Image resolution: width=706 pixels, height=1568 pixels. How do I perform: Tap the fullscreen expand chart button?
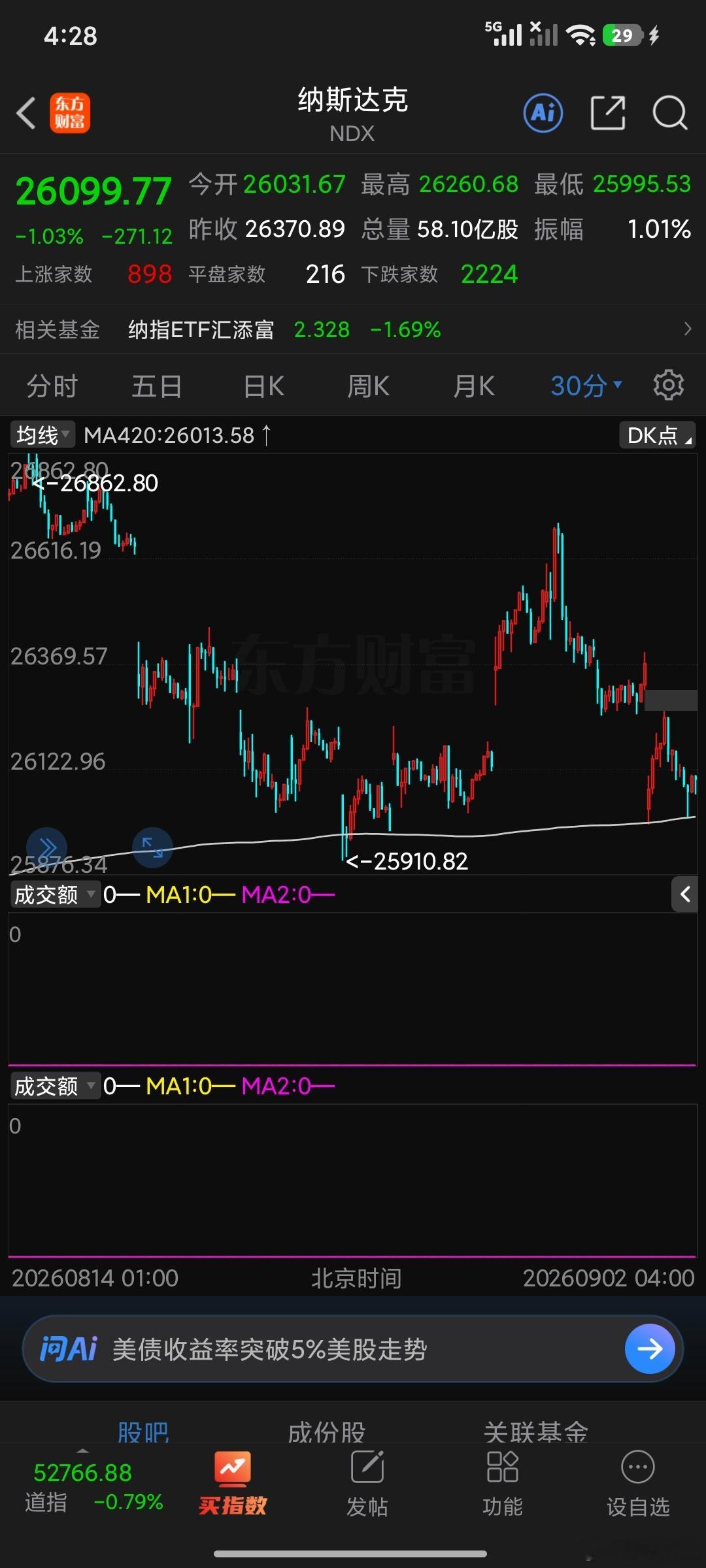pyautogui.click(x=152, y=848)
